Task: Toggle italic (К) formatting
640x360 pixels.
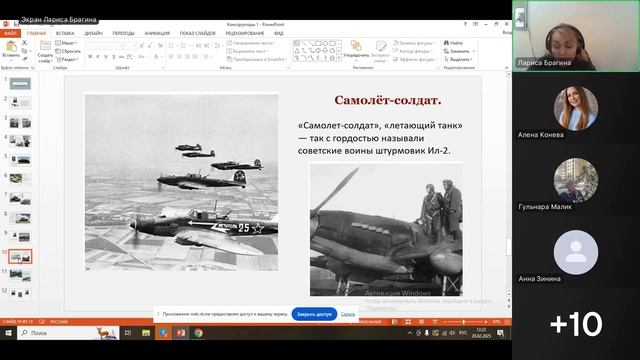Action: (x=98, y=57)
